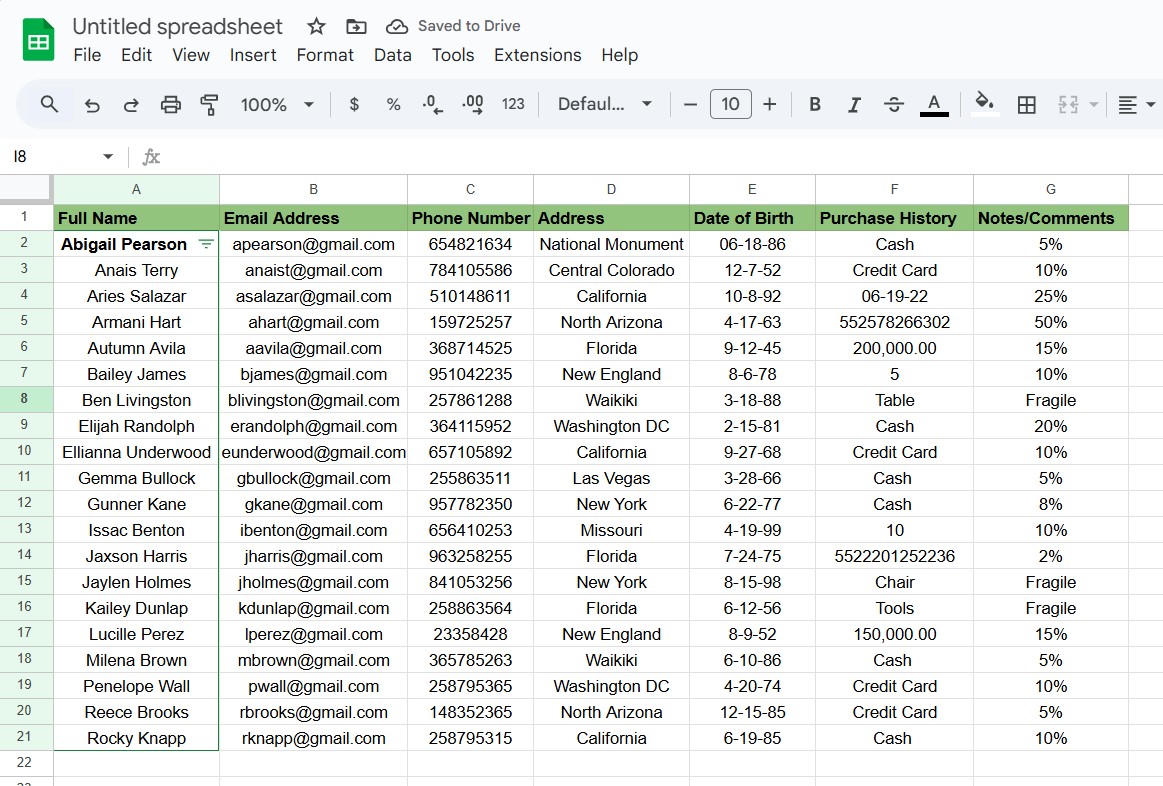Open the Help menu

pos(619,55)
